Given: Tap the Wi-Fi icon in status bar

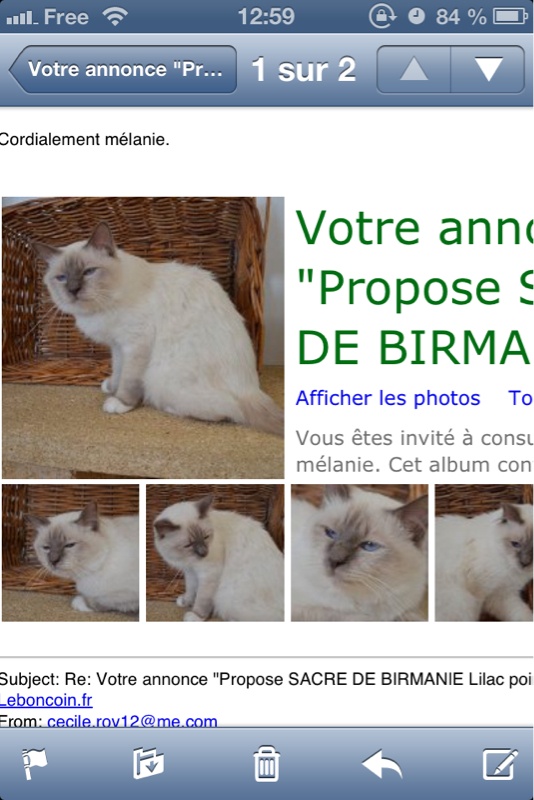Looking at the screenshot, I should (x=115, y=17).
